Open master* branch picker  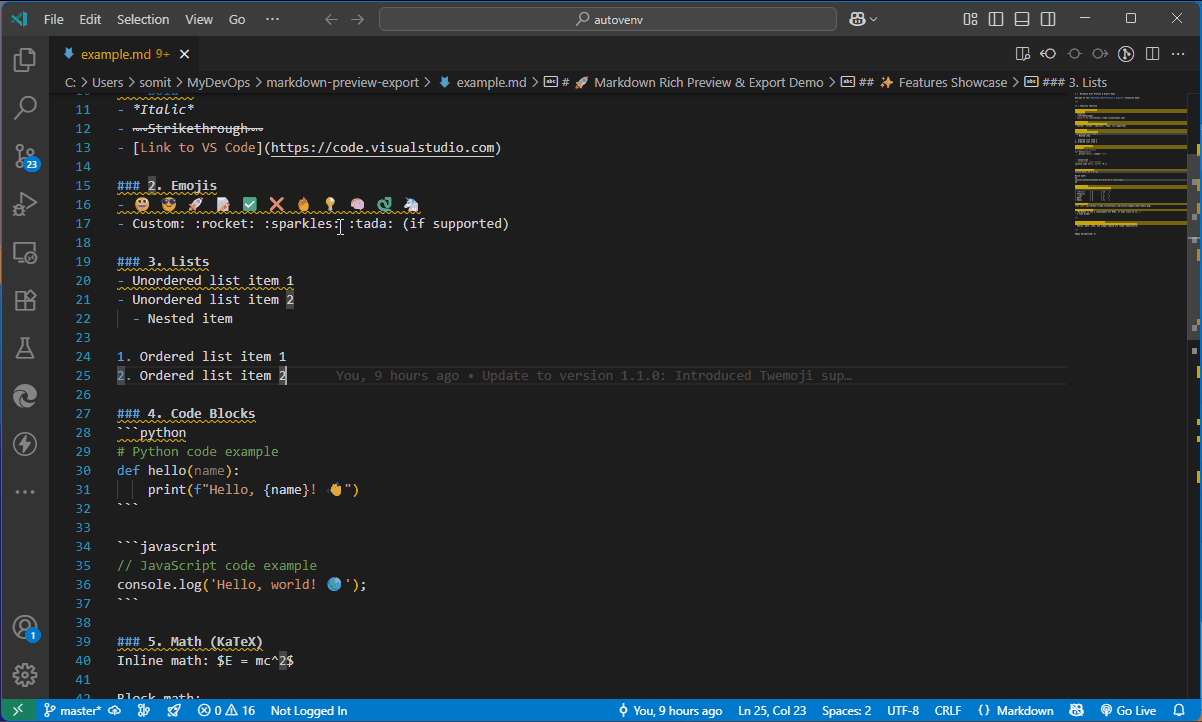coord(72,711)
